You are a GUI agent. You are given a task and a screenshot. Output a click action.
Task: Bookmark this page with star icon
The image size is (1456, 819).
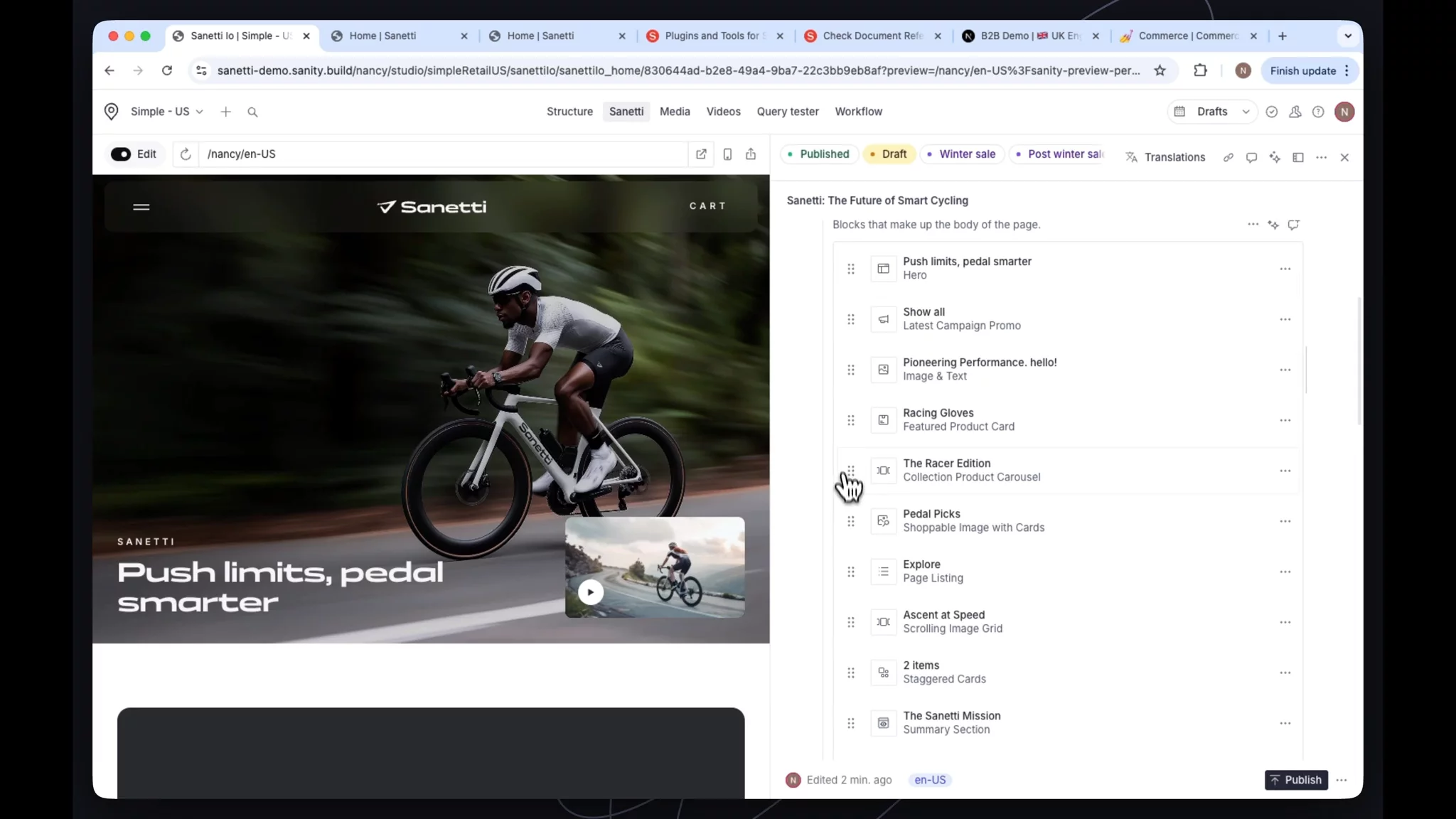[x=1160, y=70]
